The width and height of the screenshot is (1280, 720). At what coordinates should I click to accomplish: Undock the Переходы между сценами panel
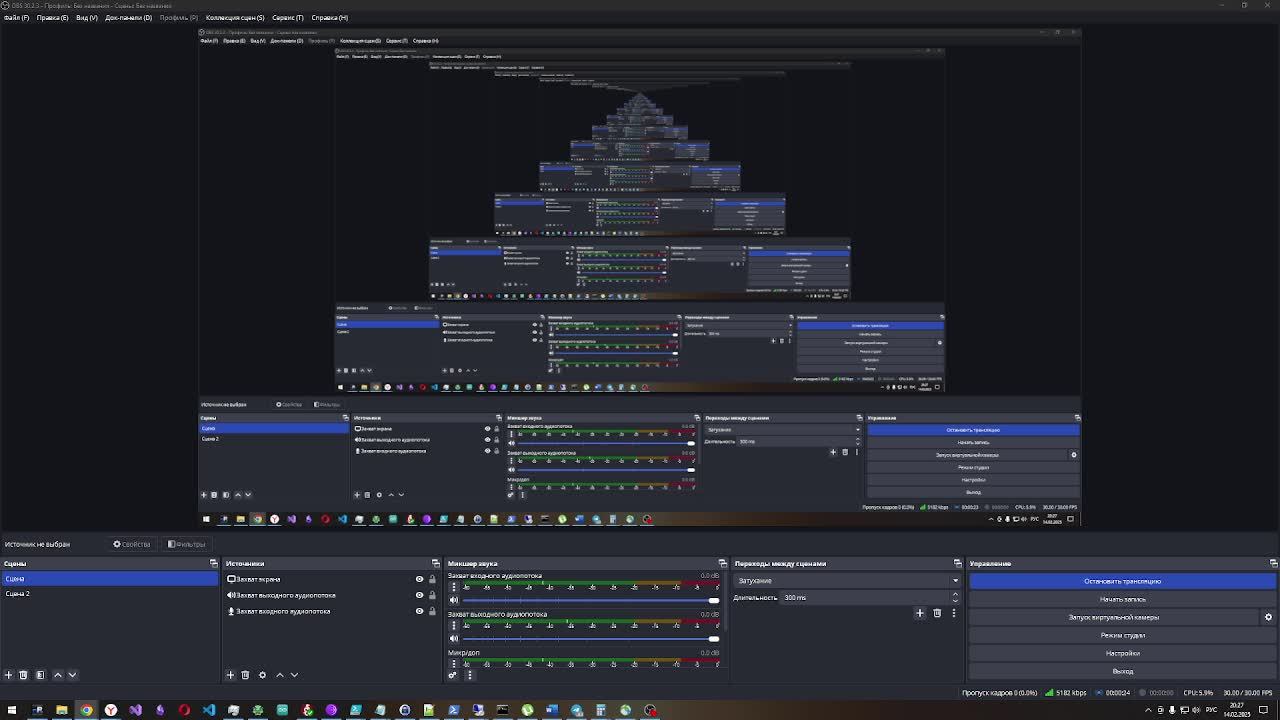tap(957, 563)
